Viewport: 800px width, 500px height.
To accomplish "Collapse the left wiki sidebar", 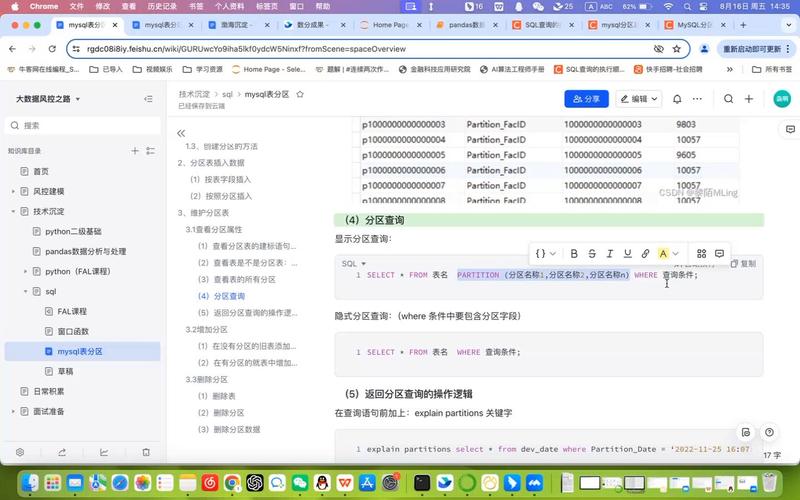I will pos(148,99).
